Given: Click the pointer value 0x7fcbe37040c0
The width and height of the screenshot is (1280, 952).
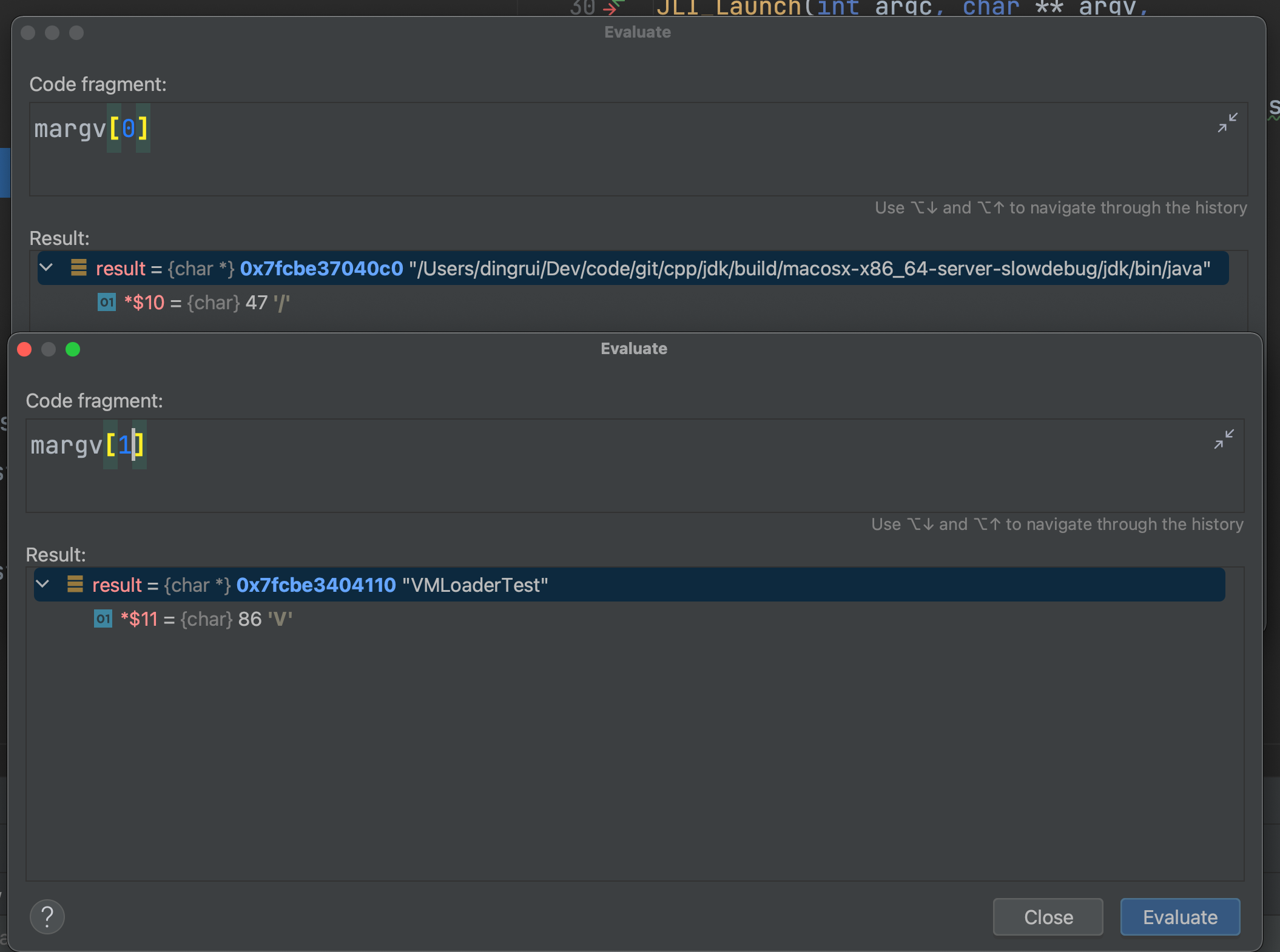Looking at the screenshot, I should click(322, 269).
